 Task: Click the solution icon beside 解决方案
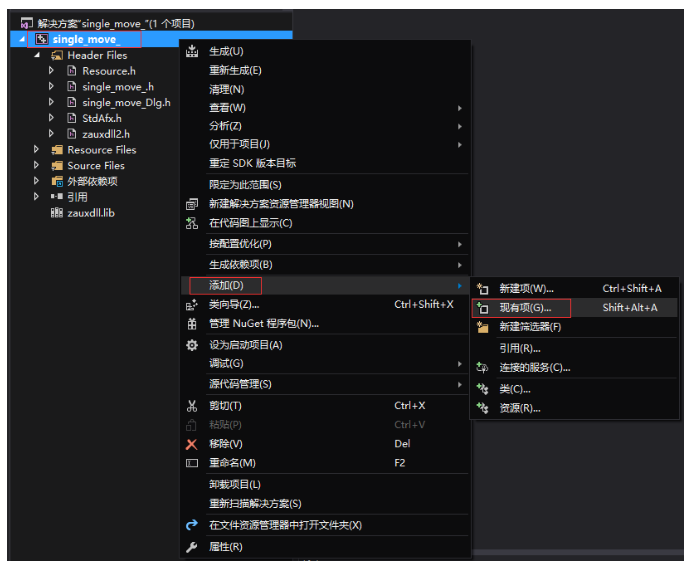click(27, 23)
